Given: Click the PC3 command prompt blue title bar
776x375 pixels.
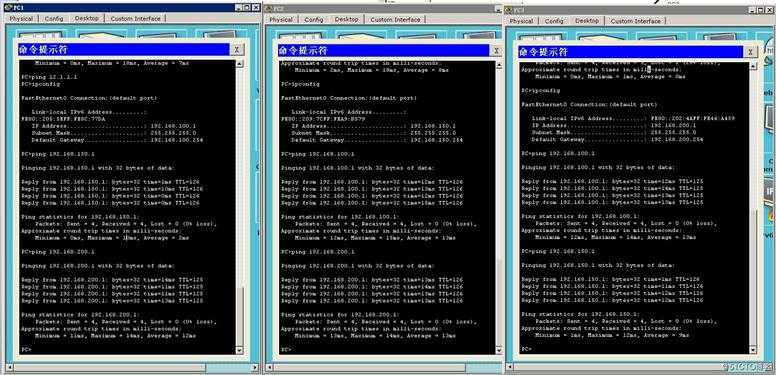Looking at the screenshot, I should click(631, 52).
